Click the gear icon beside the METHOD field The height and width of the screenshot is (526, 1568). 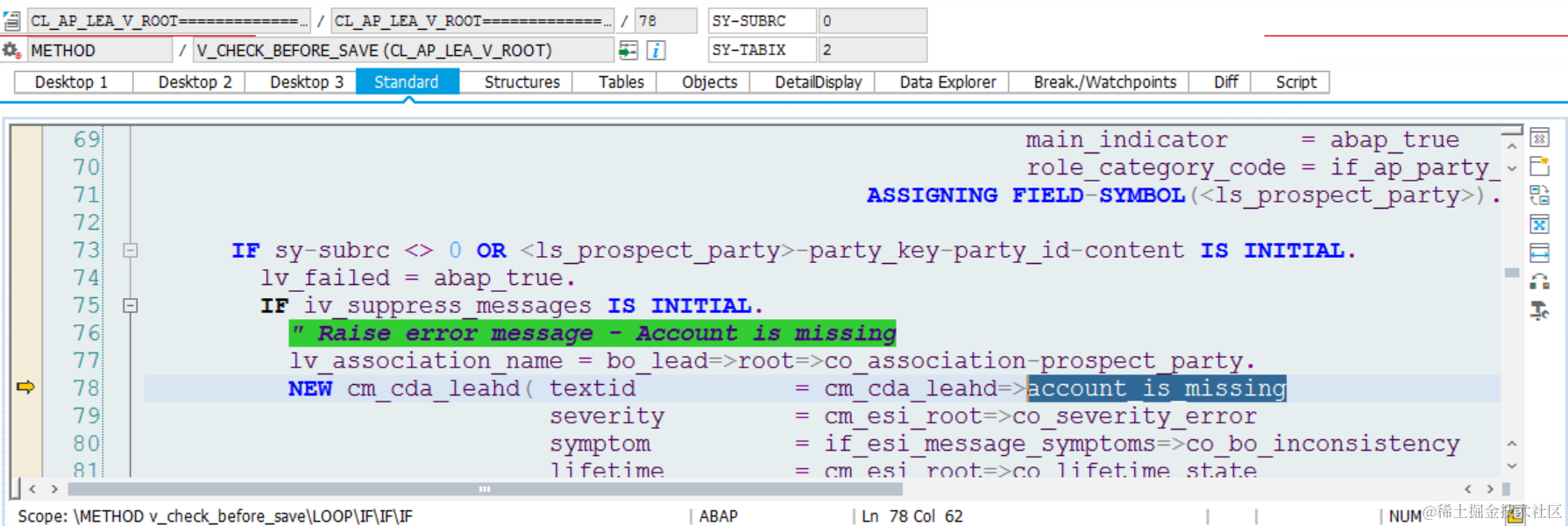(11, 51)
